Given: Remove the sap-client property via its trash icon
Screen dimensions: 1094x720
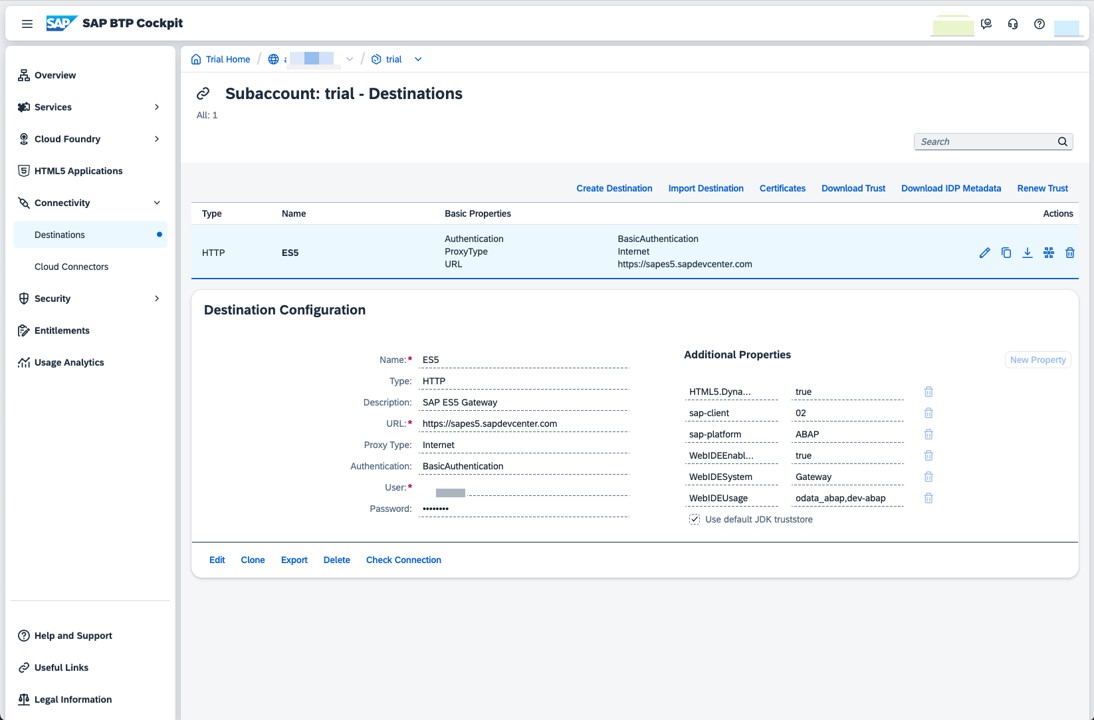Looking at the screenshot, I should (x=928, y=413).
